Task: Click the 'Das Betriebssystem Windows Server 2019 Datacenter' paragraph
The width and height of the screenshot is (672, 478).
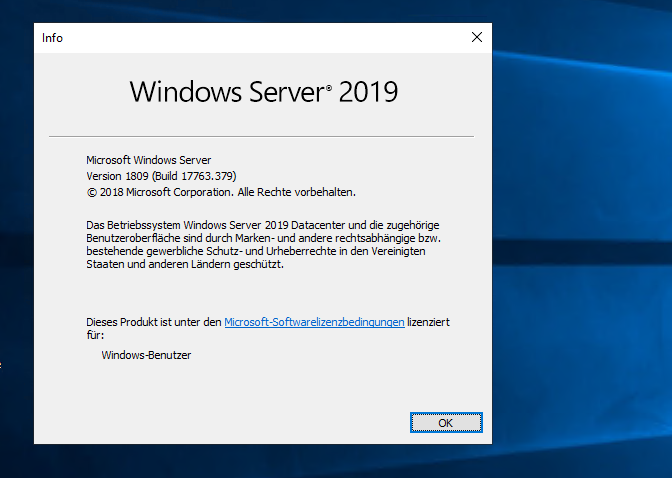Action: pos(264,244)
